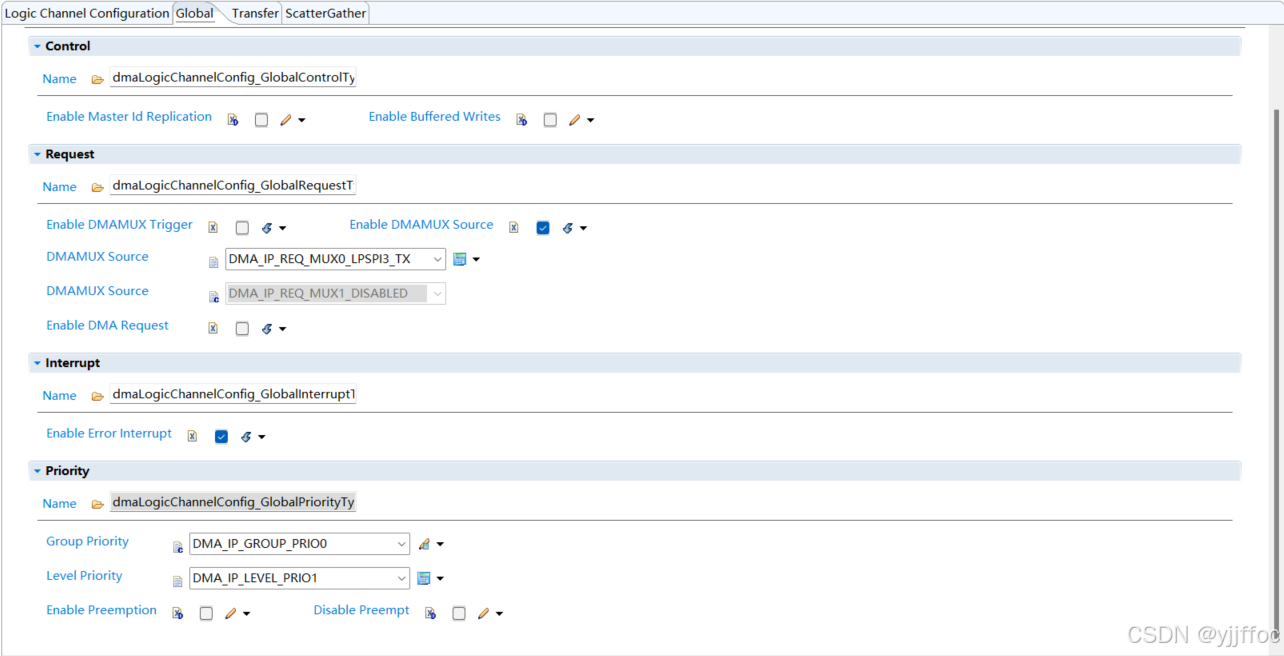Tick Enable Buffered Writes checkbox
The image size is (1284, 656).
click(x=550, y=120)
